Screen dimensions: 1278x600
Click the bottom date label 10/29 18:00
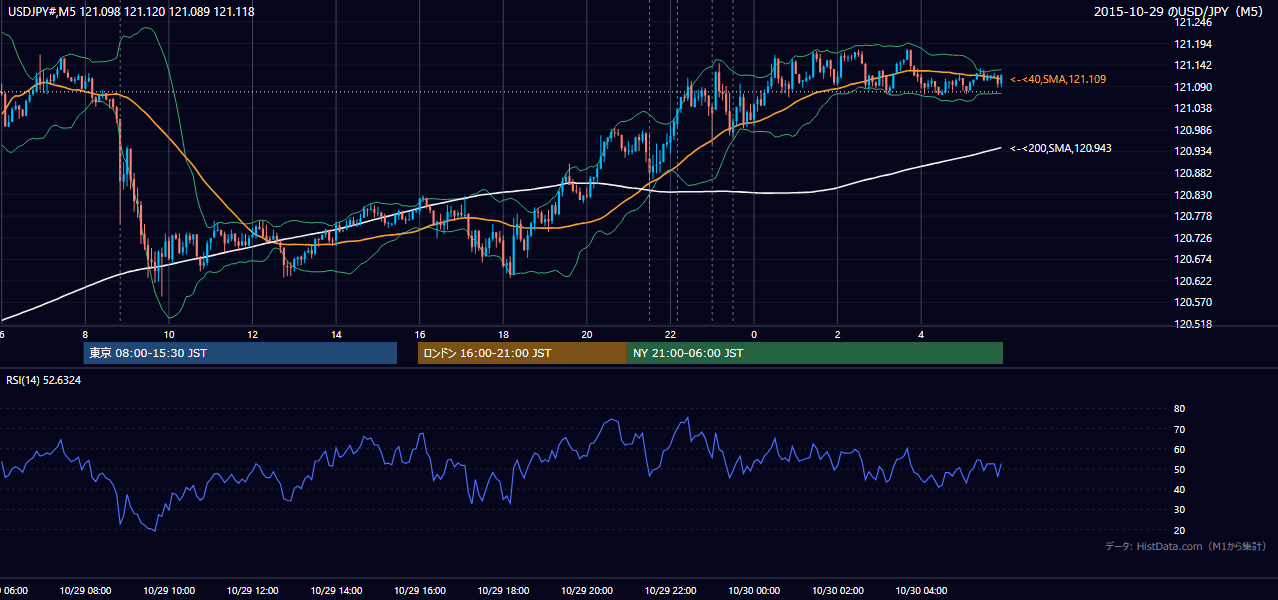(x=503, y=590)
